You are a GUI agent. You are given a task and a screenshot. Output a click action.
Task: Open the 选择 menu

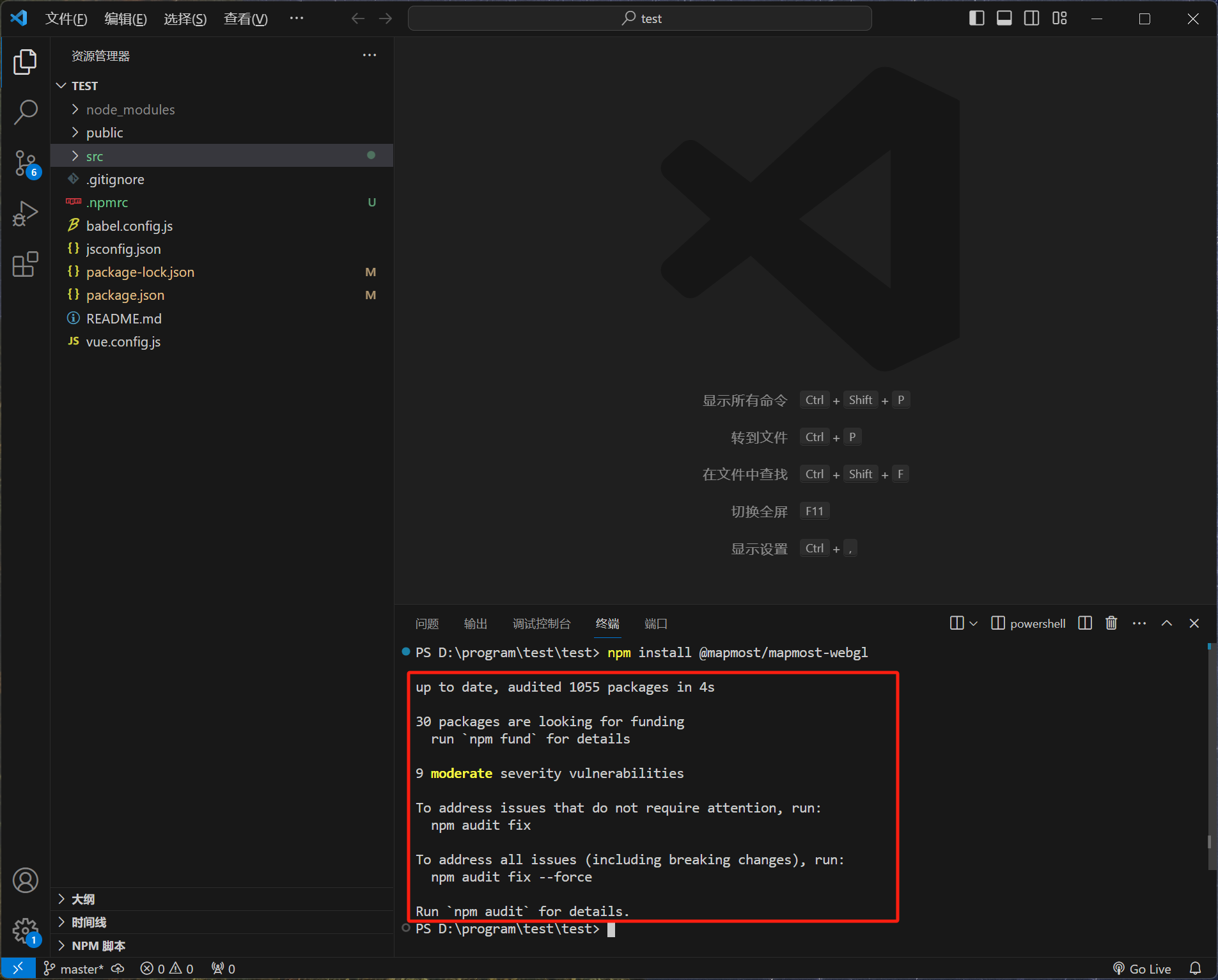185,19
